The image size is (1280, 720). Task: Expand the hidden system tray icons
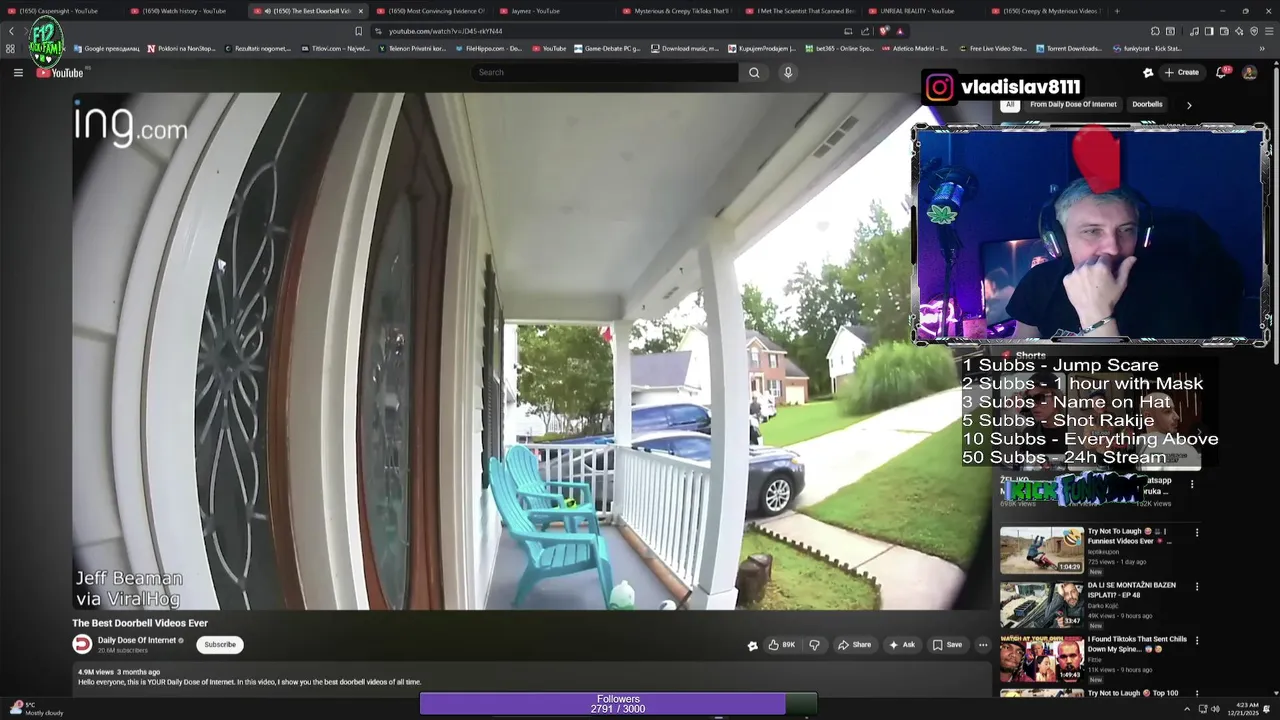[1187, 709]
